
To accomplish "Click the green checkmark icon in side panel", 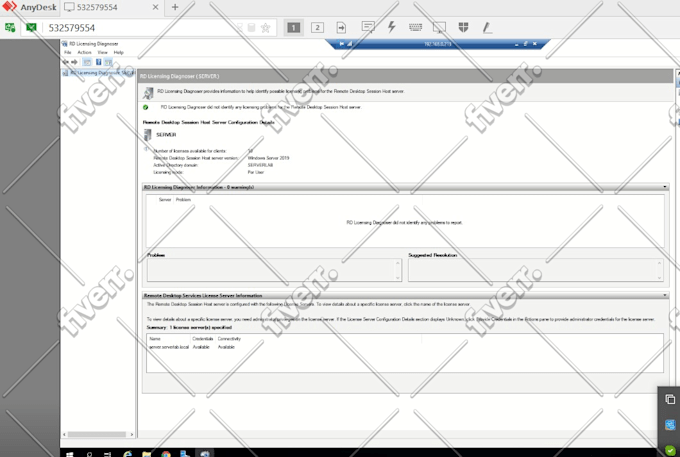I will coord(670,450).
